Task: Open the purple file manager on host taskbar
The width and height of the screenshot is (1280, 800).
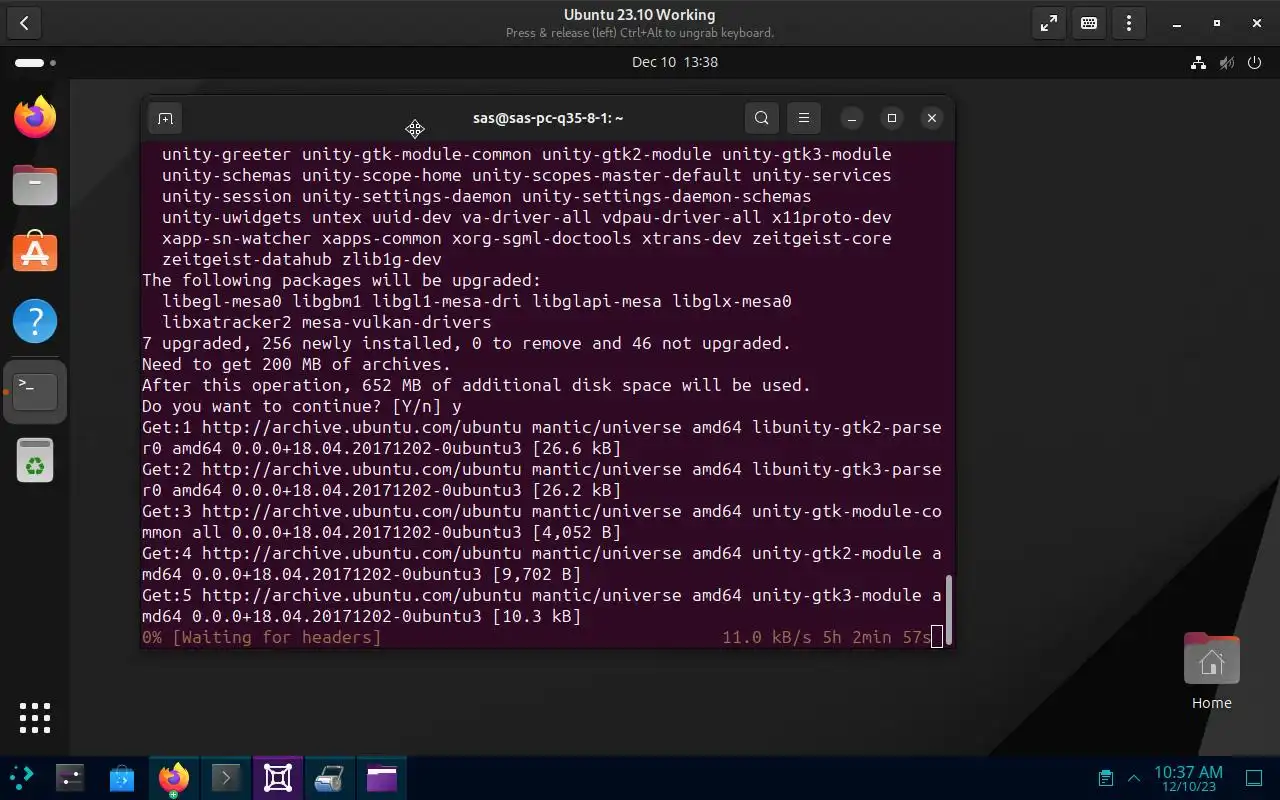Action: click(x=382, y=777)
